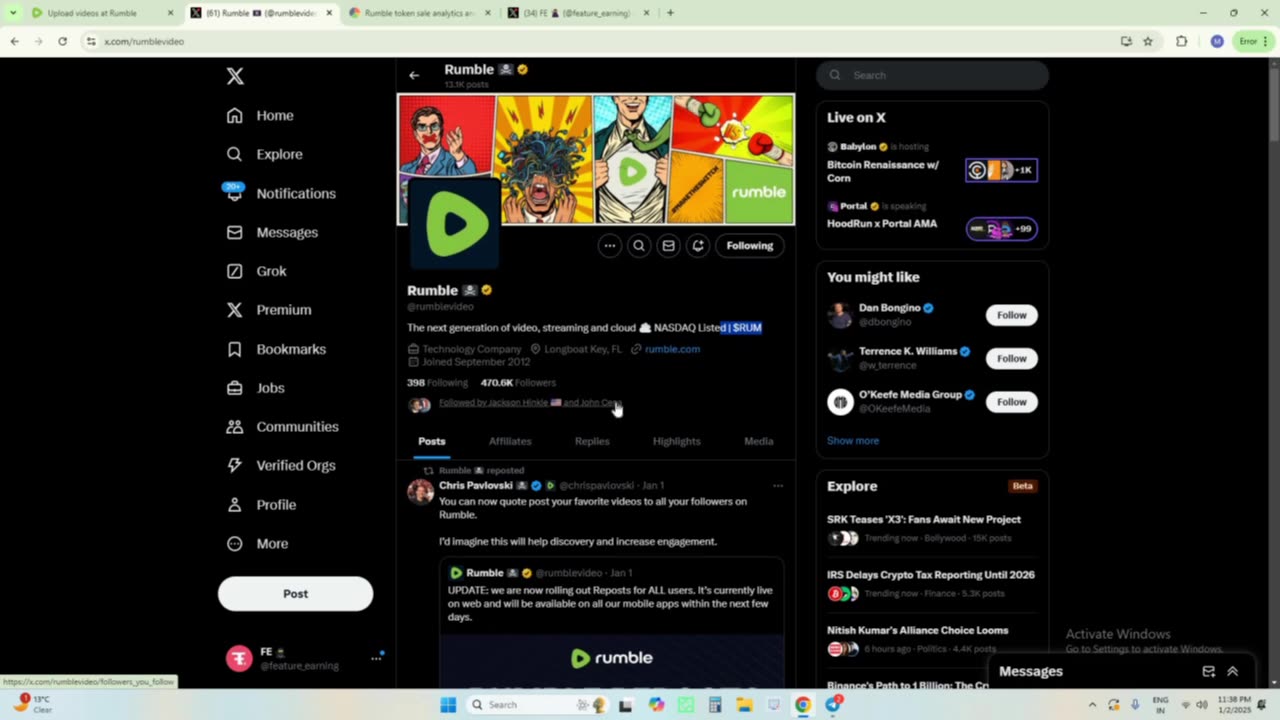Bookmark this page with the star icon
The height and width of the screenshot is (720, 1280).
pos(1148,41)
